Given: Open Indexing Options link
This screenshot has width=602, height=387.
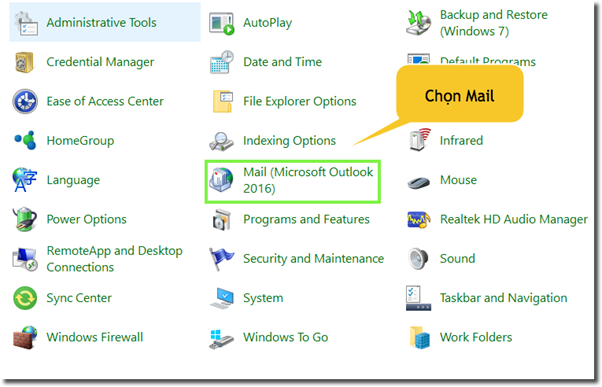Looking at the screenshot, I should coord(289,141).
